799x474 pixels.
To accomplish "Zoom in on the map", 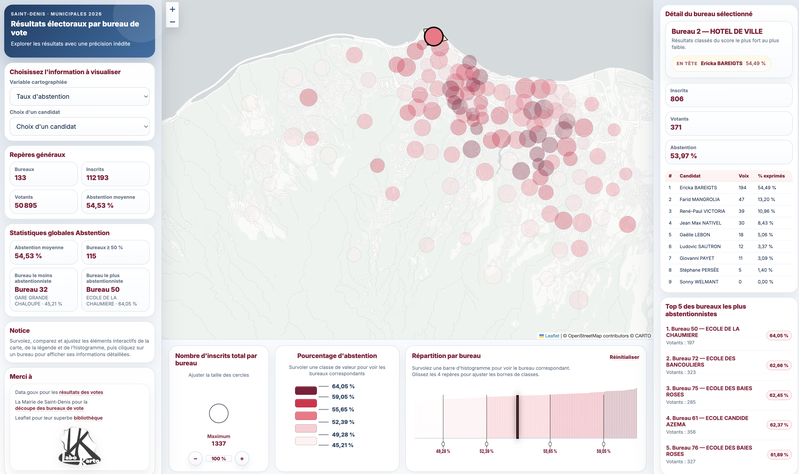I will (173, 9).
